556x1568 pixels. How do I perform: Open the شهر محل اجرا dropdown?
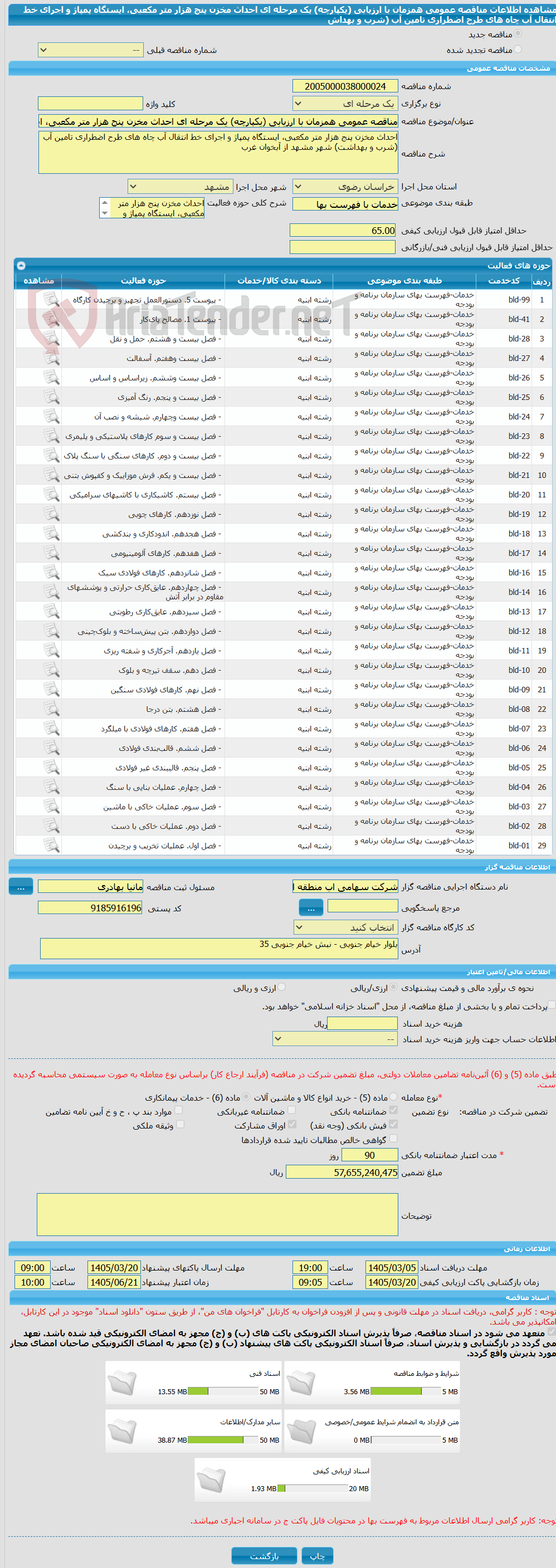[181, 186]
